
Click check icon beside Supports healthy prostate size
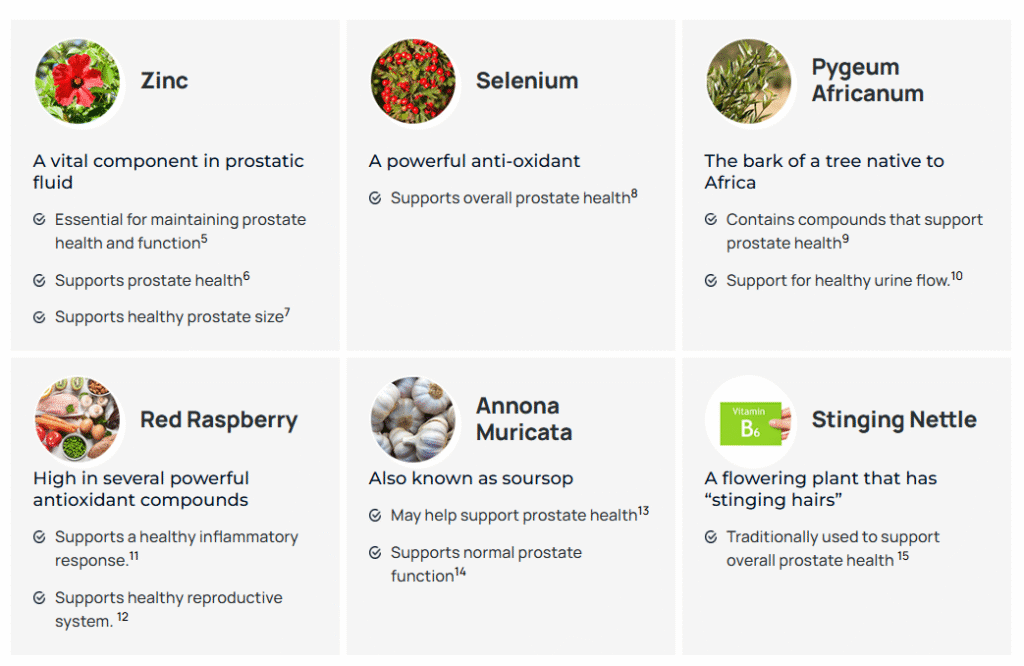pyautogui.click(x=39, y=317)
